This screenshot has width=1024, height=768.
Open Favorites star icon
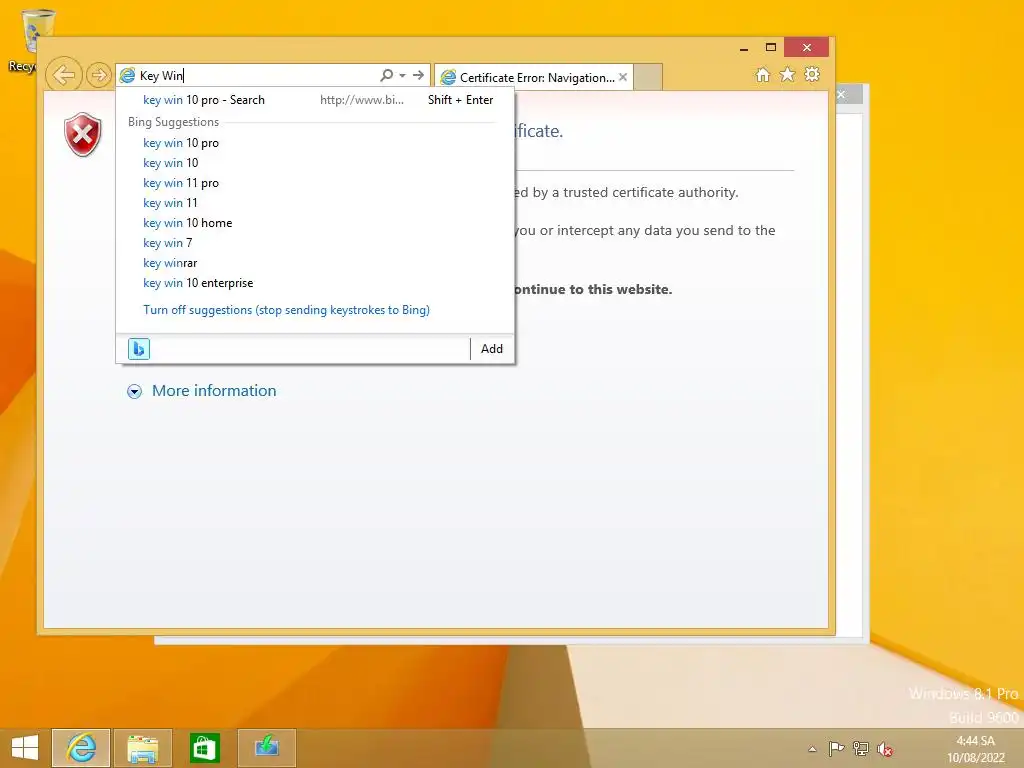788,74
